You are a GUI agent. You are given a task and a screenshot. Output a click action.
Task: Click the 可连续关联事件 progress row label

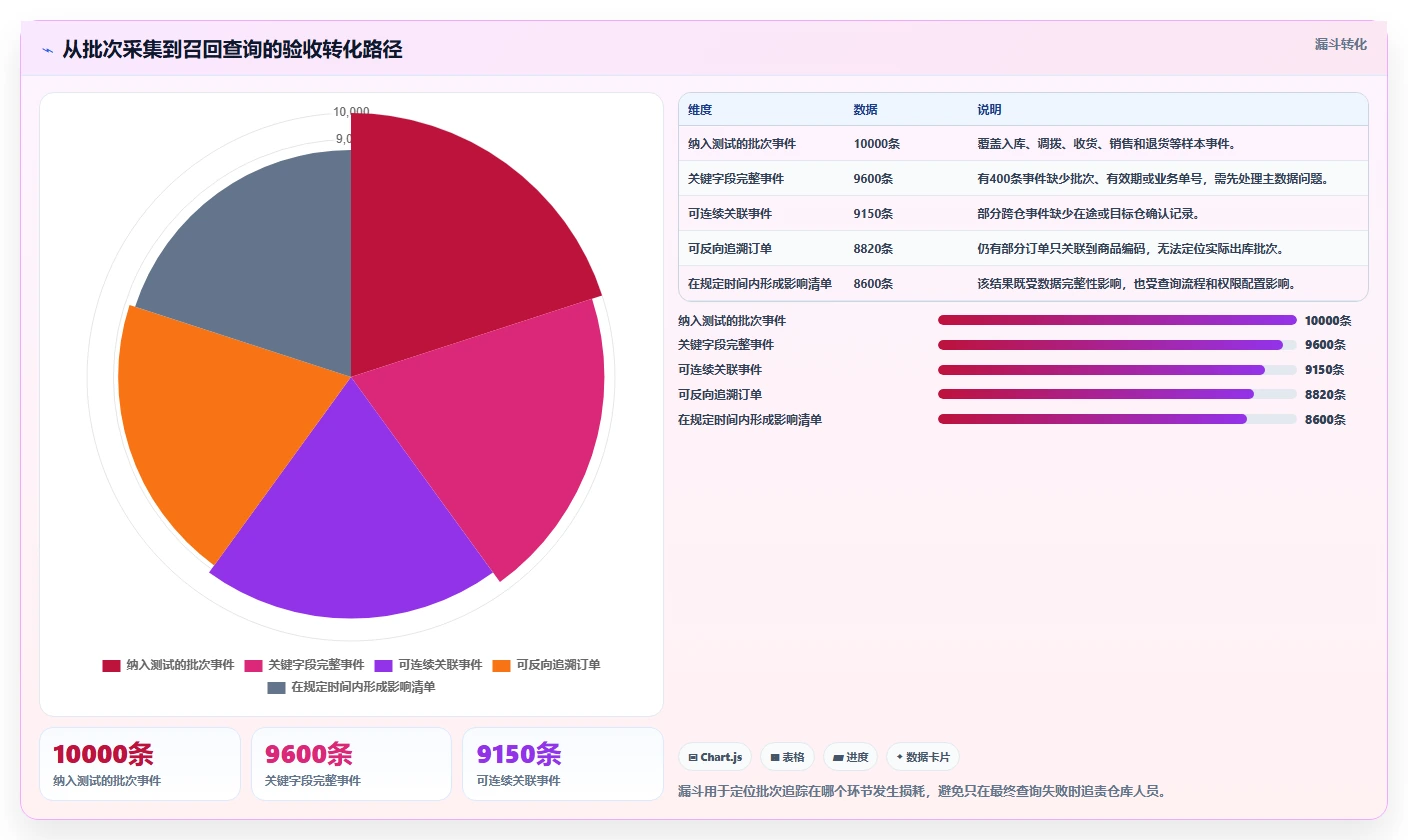point(720,370)
